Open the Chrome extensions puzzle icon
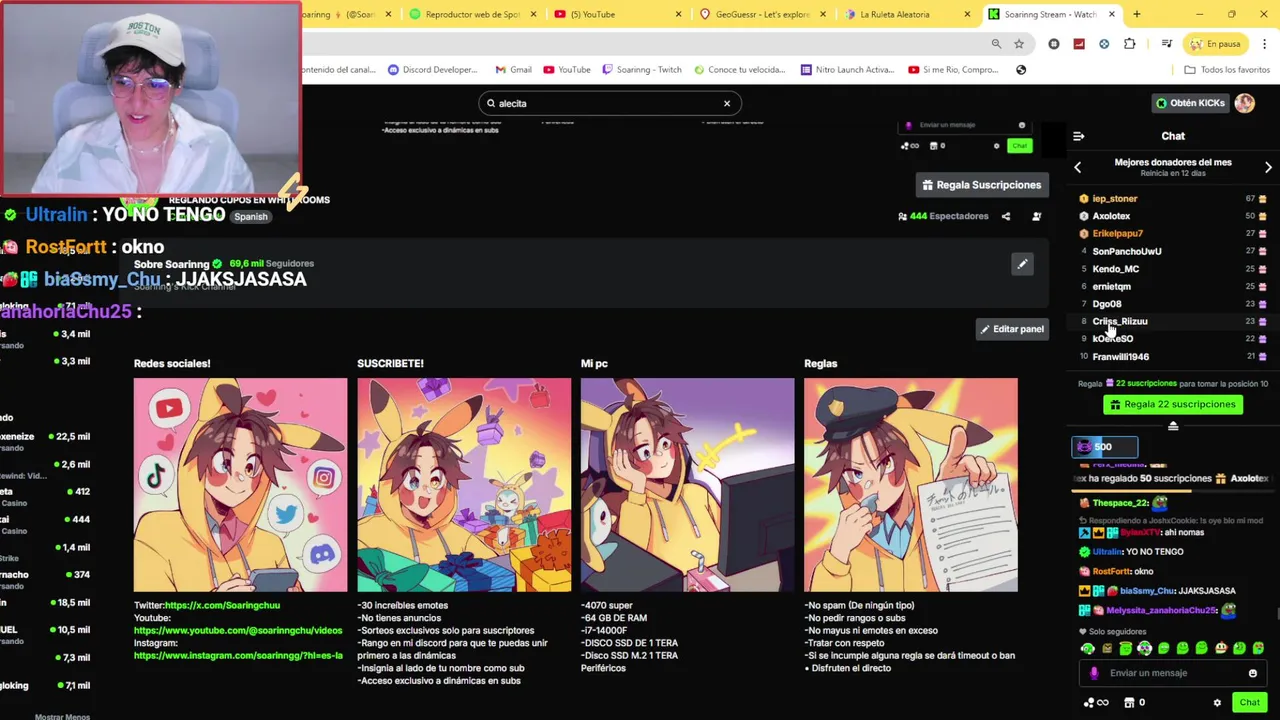Viewport: 1280px width, 720px height. coord(1130,44)
